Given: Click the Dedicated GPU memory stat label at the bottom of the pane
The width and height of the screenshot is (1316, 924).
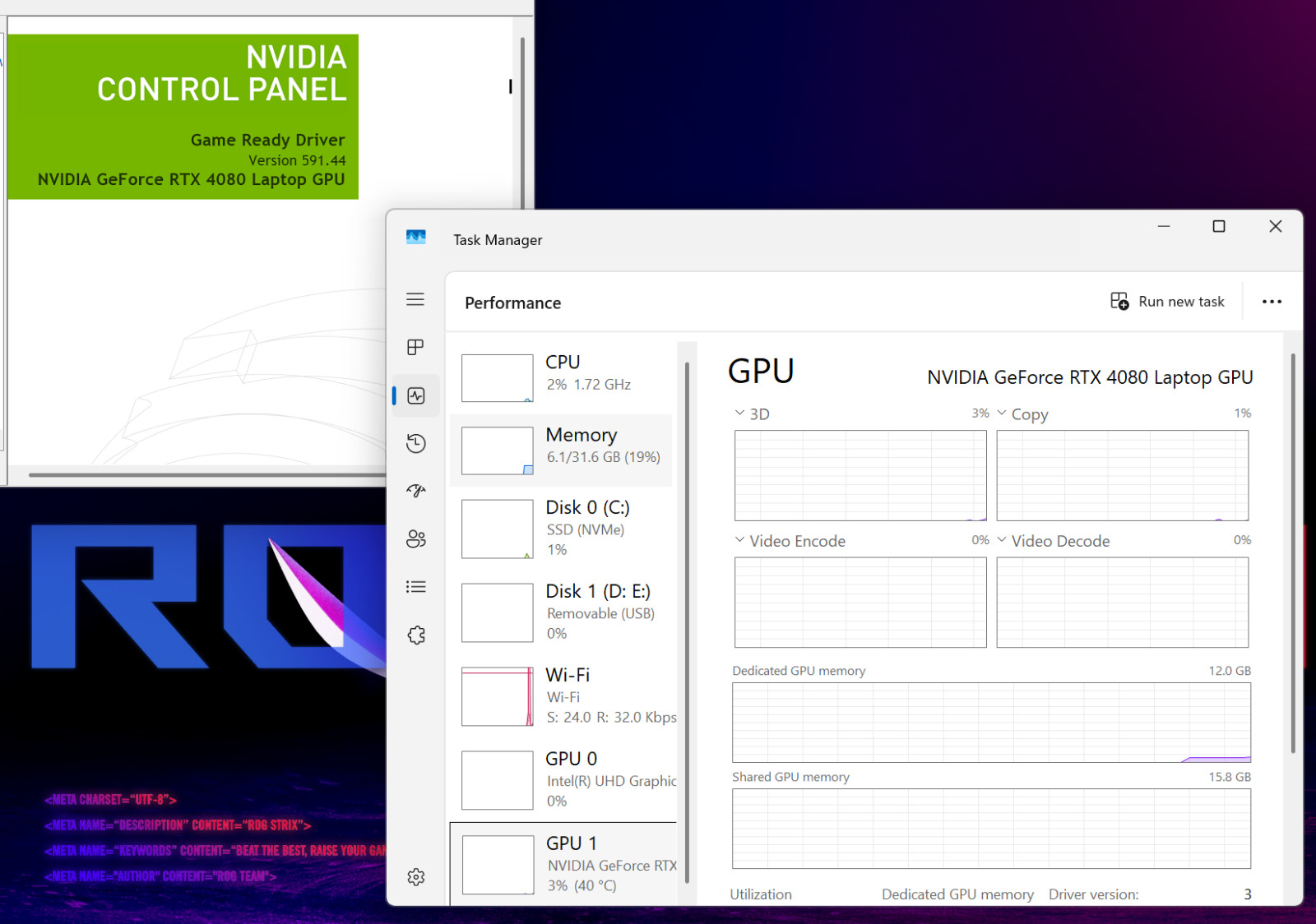Looking at the screenshot, I should coord(957,894).
